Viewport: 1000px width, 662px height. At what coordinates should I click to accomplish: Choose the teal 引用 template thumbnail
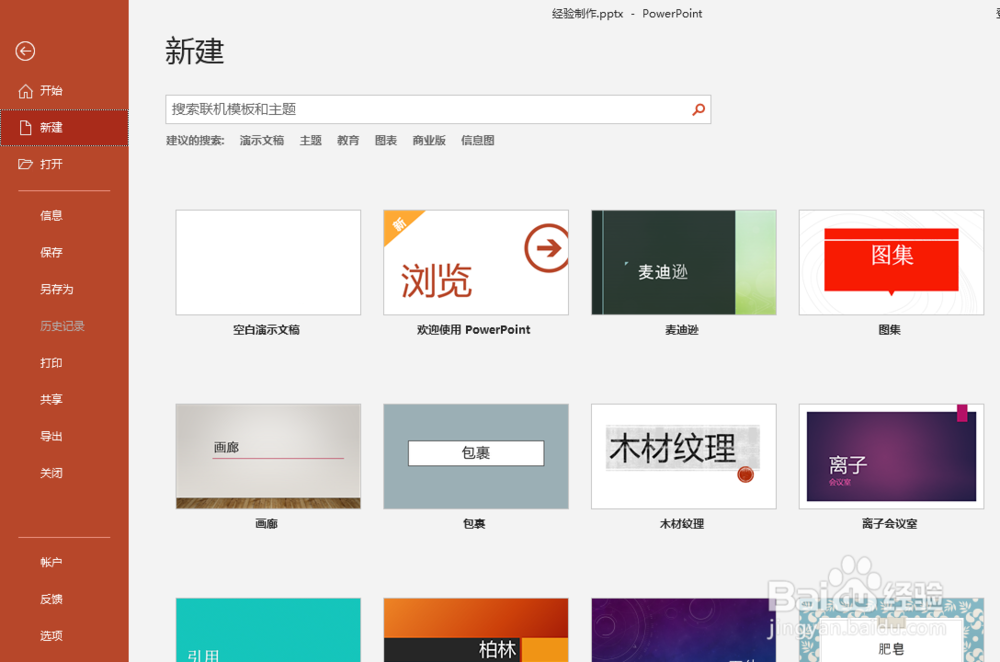[x=268, y=630]
